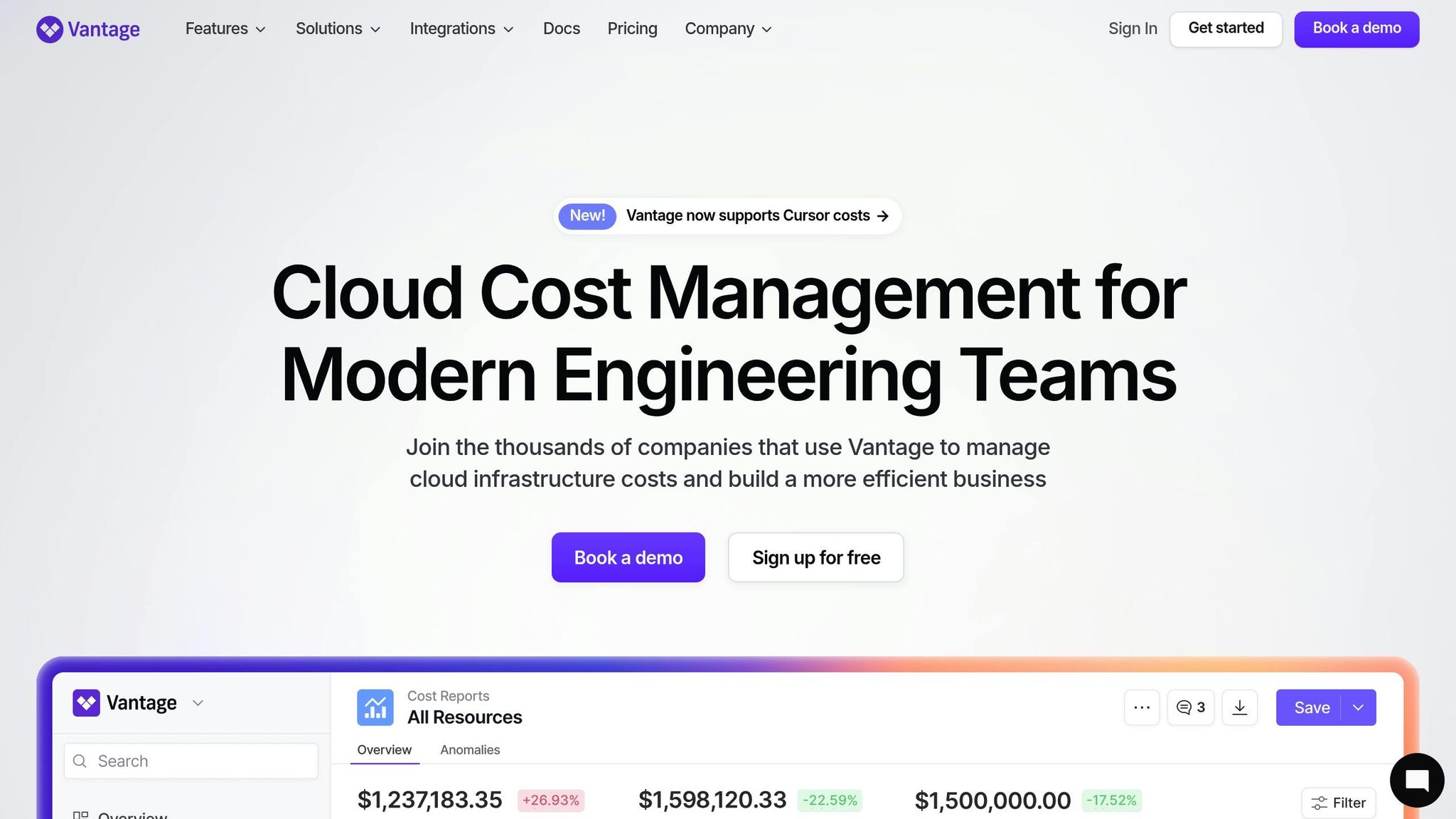Open the comments icon showing 3
This screenshot has height=819, width=1456.
point(1190,707)
